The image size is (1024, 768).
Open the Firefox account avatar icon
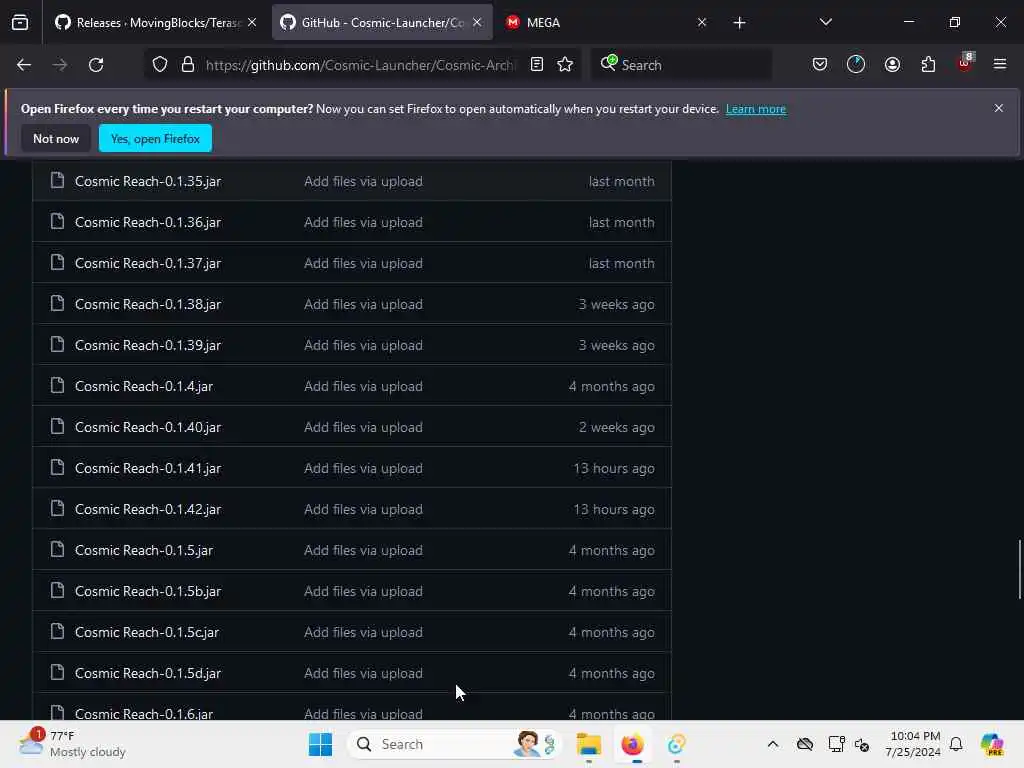(892, 65)
